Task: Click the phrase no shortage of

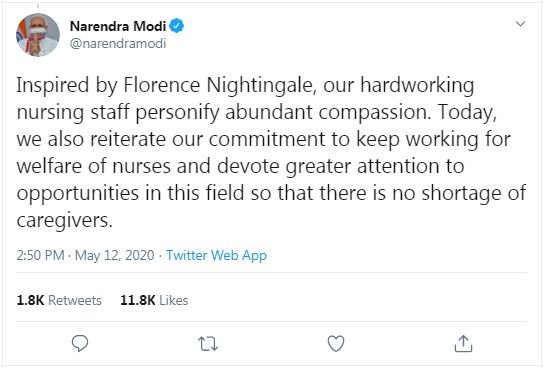Action: pos(459,193)
